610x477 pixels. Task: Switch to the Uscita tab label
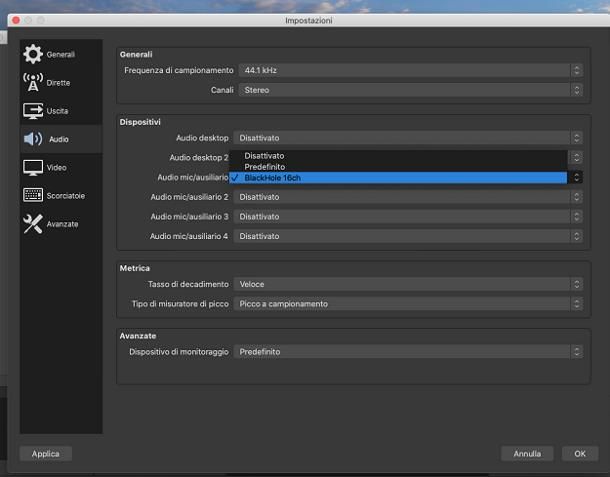point(57,111)
